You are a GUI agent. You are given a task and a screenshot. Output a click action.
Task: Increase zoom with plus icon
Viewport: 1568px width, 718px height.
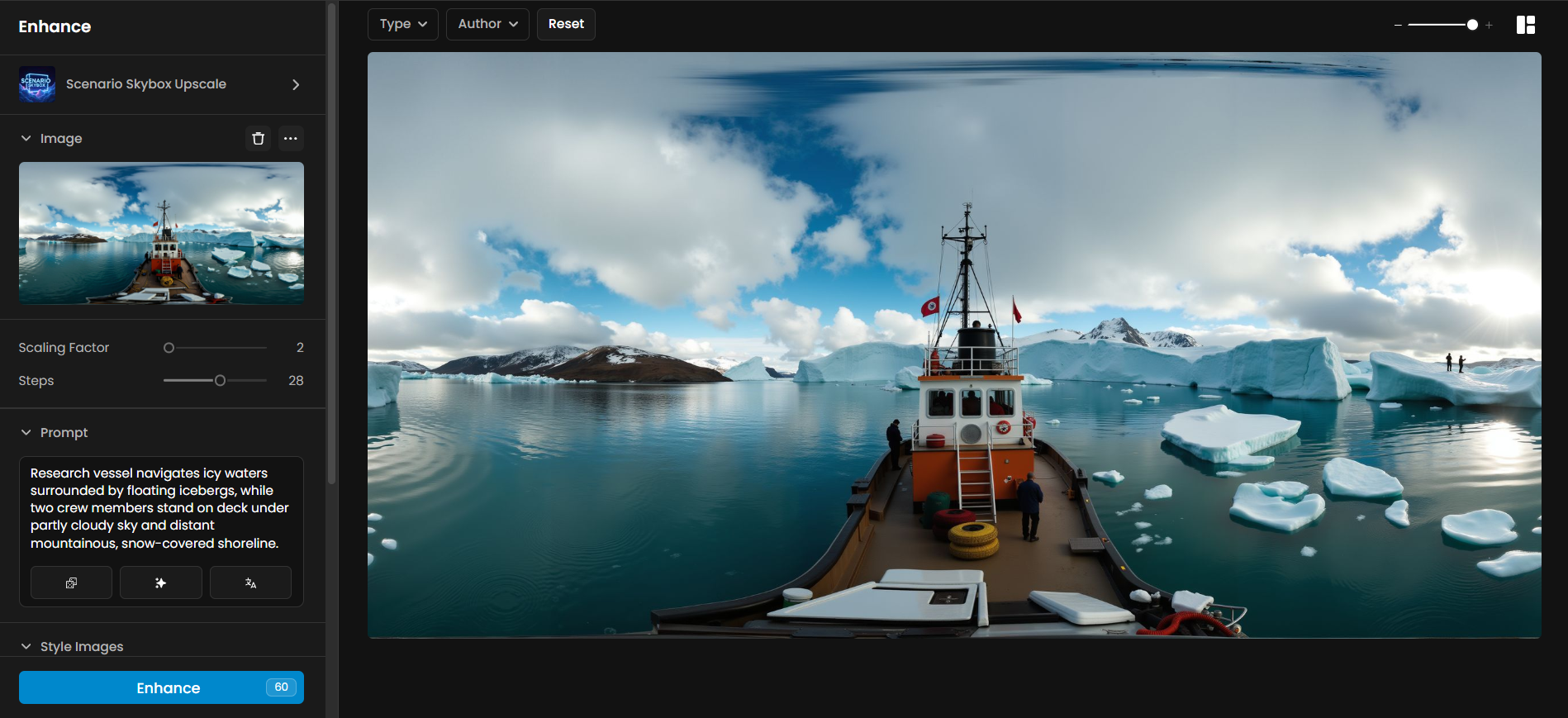(1489, 26)
